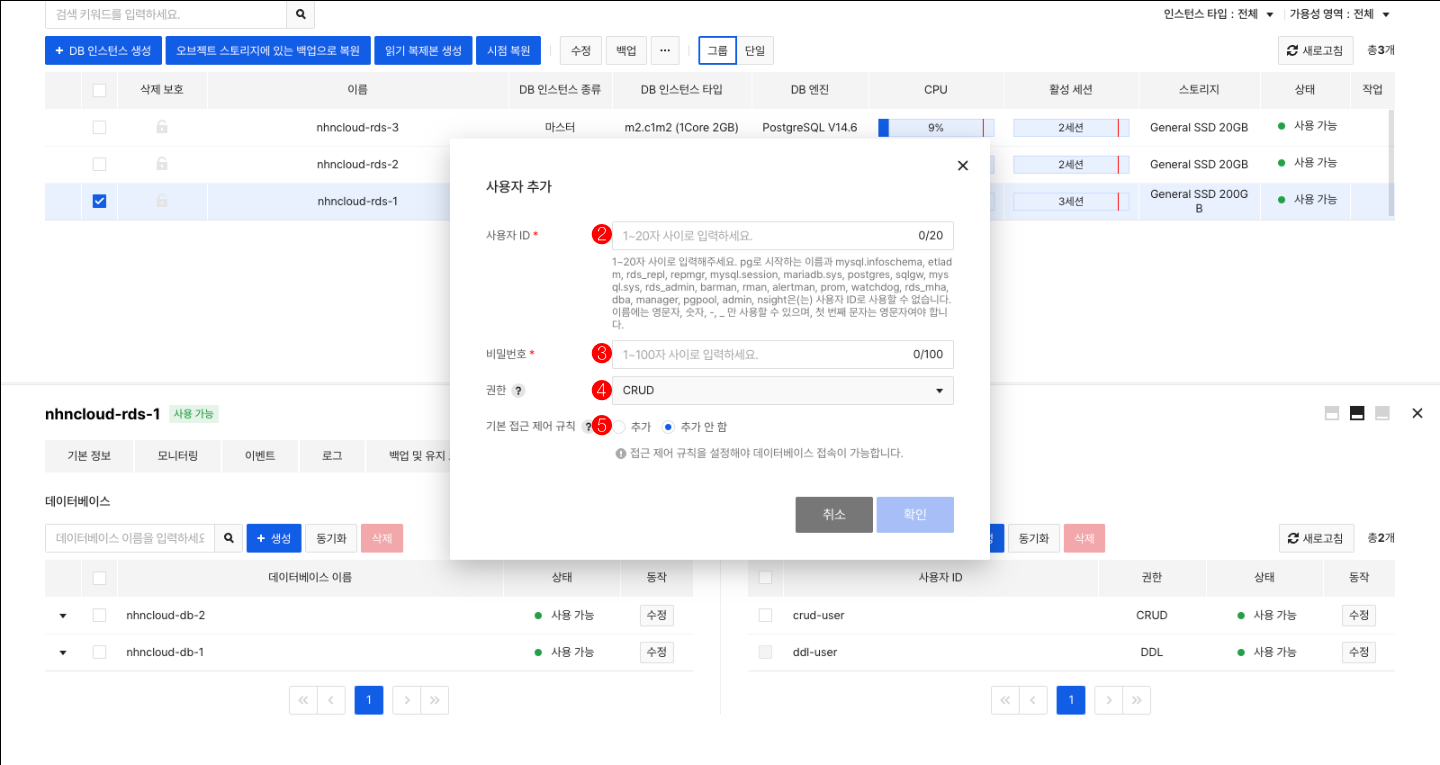Toggle select-all checkbox in instance table header
This screenshot has height=765, width=1440.
[x=99, y=90]
